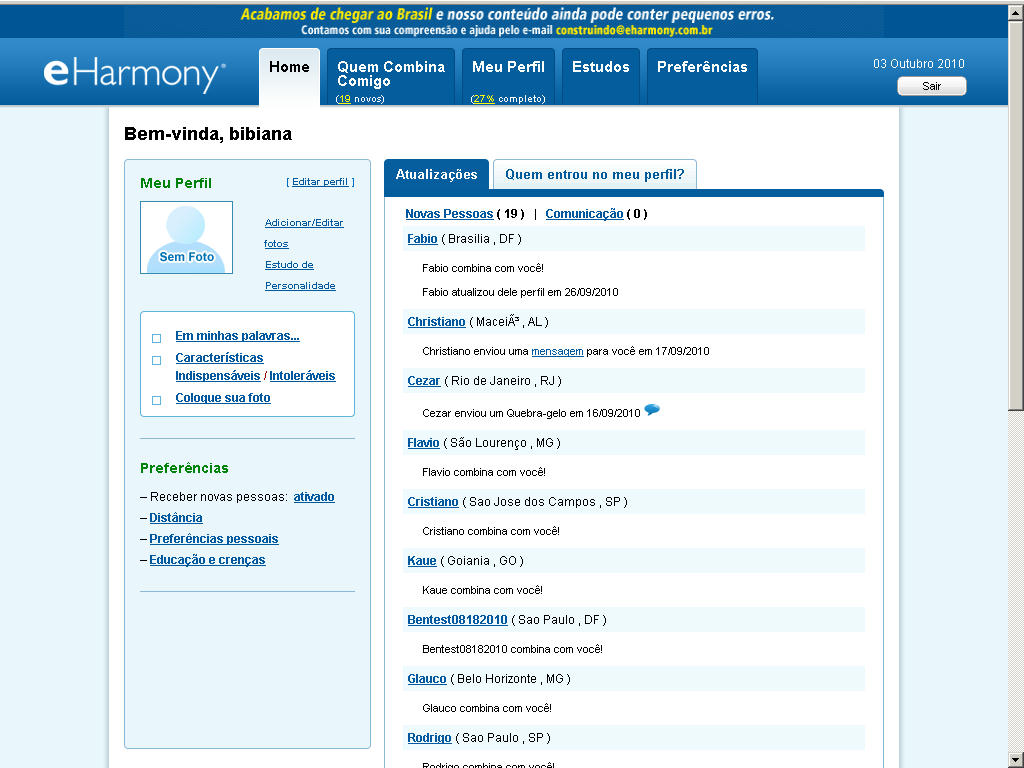Open Bentest08182010's profile link
The width and height of the screenshot is (1024, 768).
click(x=457, y=620)
